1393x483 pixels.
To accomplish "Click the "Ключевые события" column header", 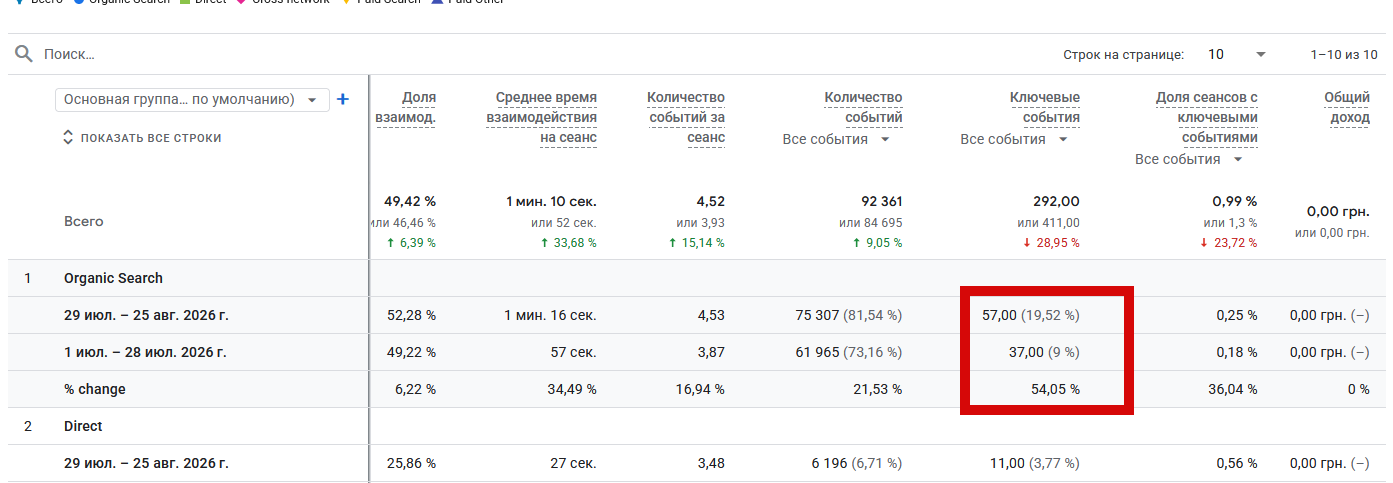I will [1045, 107].
